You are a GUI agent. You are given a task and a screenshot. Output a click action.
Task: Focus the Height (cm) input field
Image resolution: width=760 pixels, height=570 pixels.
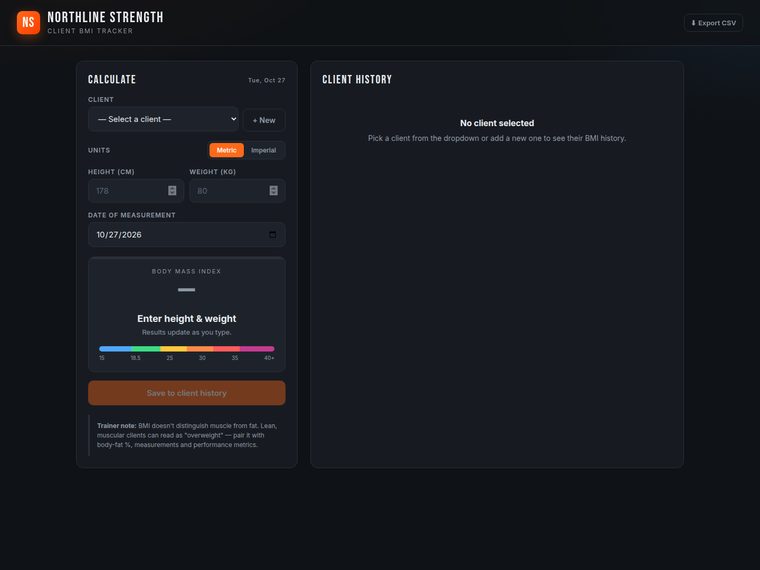click(x=136, y=190)
